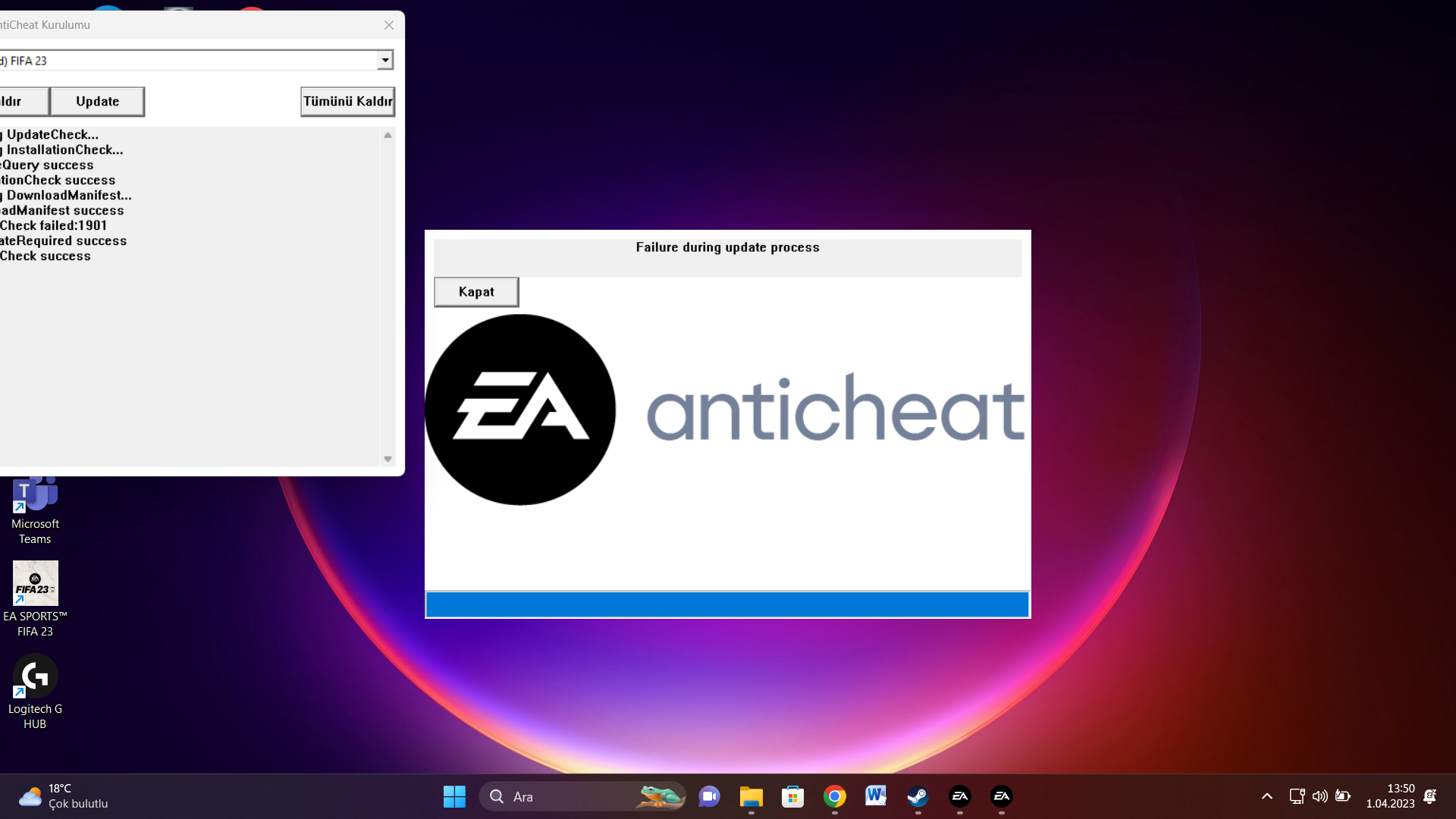Open the first EA taskbar icon
This screenshot has height=819, width=1456.
point(959,796)
